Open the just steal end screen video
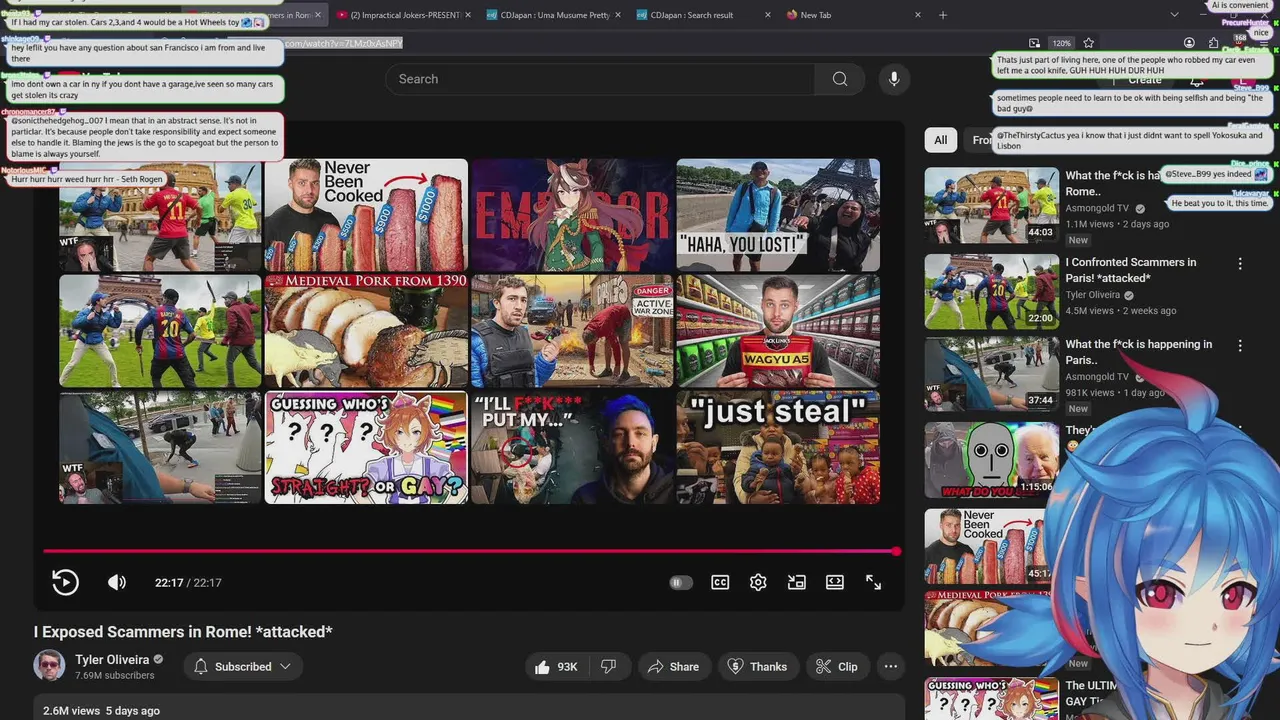 coord(778,447)
